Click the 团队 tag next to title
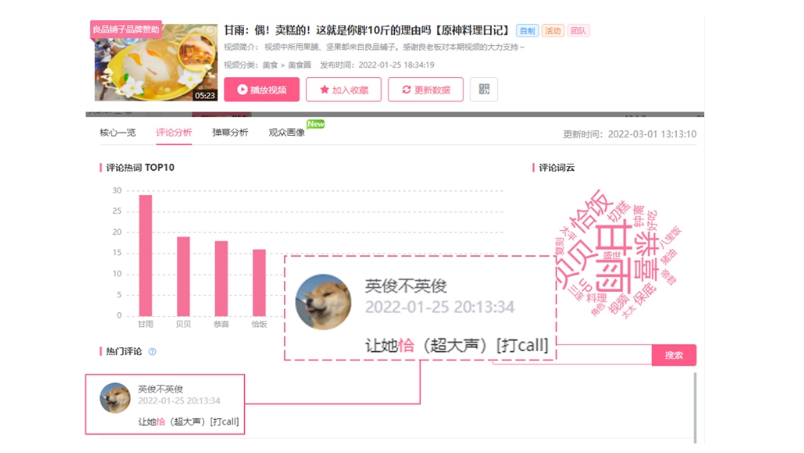Viewport: 804px width, 453px height. pos(578,31)
